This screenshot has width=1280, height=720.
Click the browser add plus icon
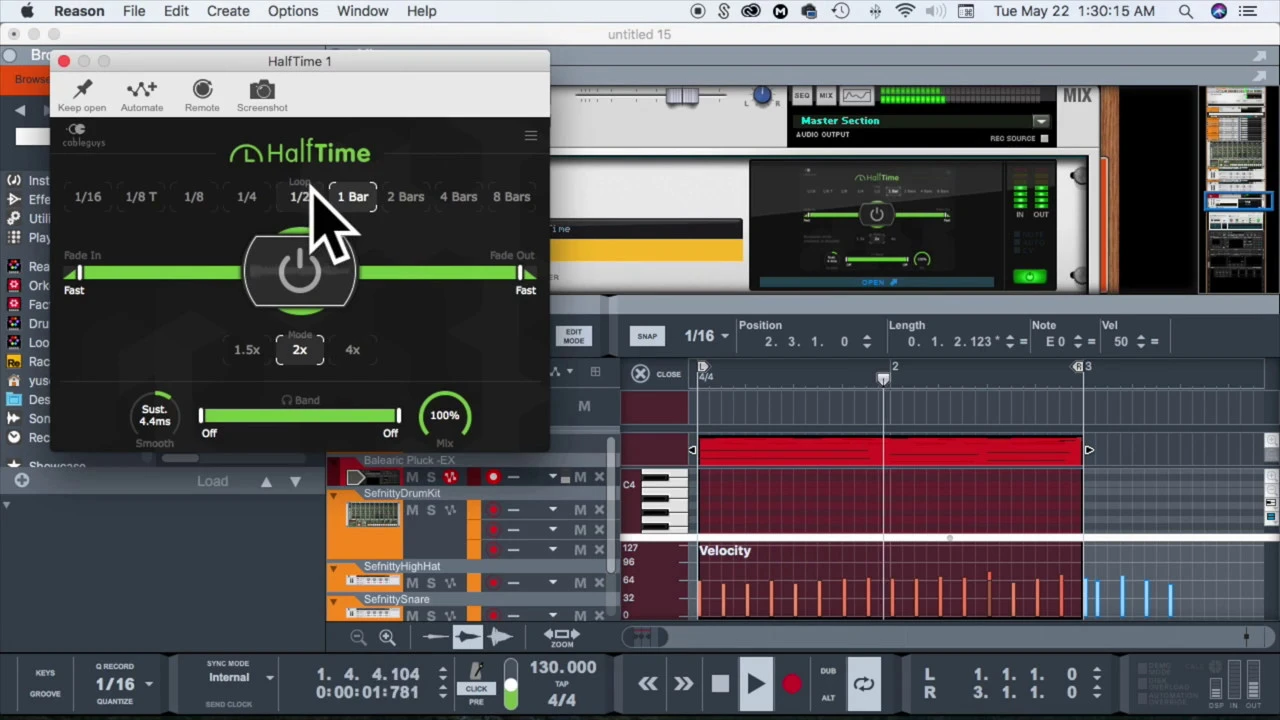(x=21, y=481)
